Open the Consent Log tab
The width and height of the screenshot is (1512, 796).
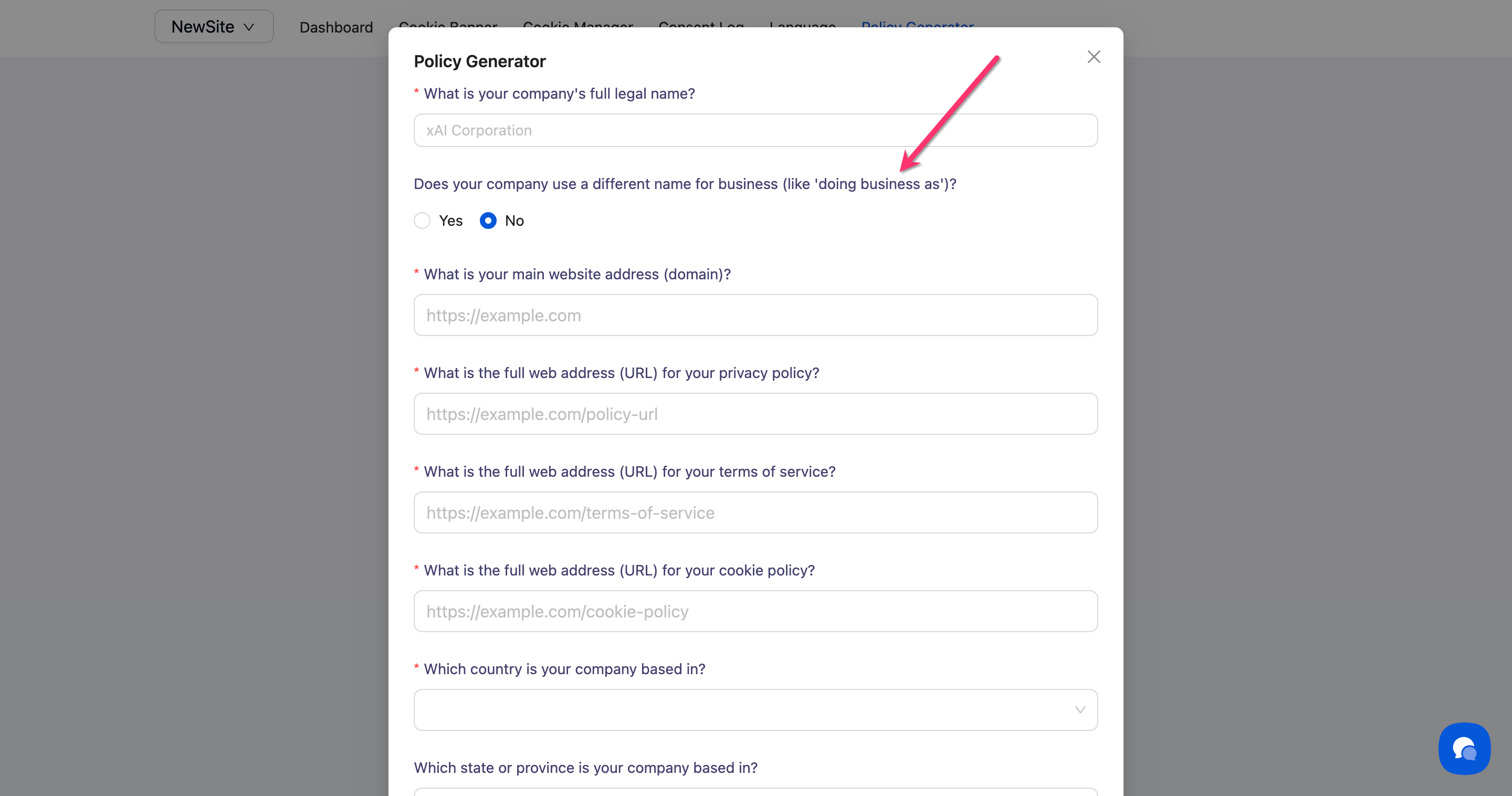click(701, 24)
